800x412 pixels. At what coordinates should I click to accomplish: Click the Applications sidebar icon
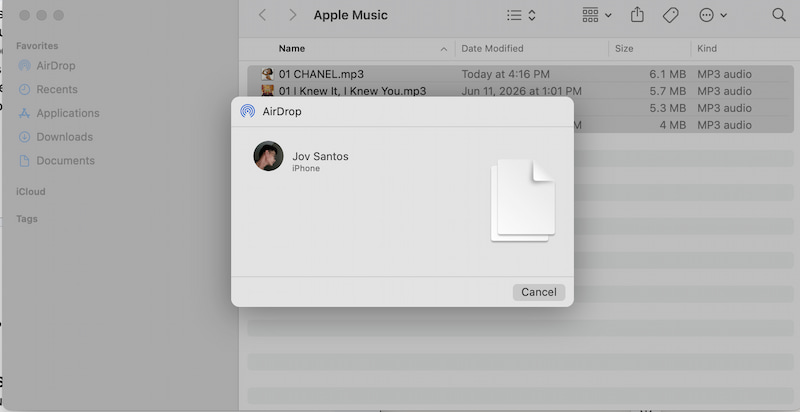[x=24, y=113]
